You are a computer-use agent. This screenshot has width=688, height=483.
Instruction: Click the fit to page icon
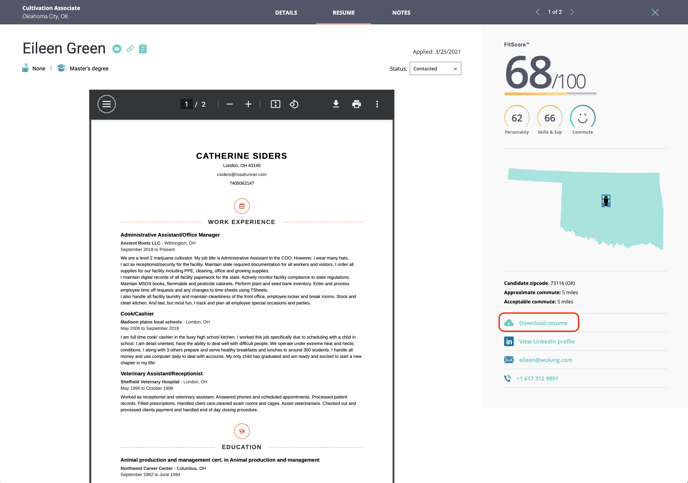click(x=275, y=104)
